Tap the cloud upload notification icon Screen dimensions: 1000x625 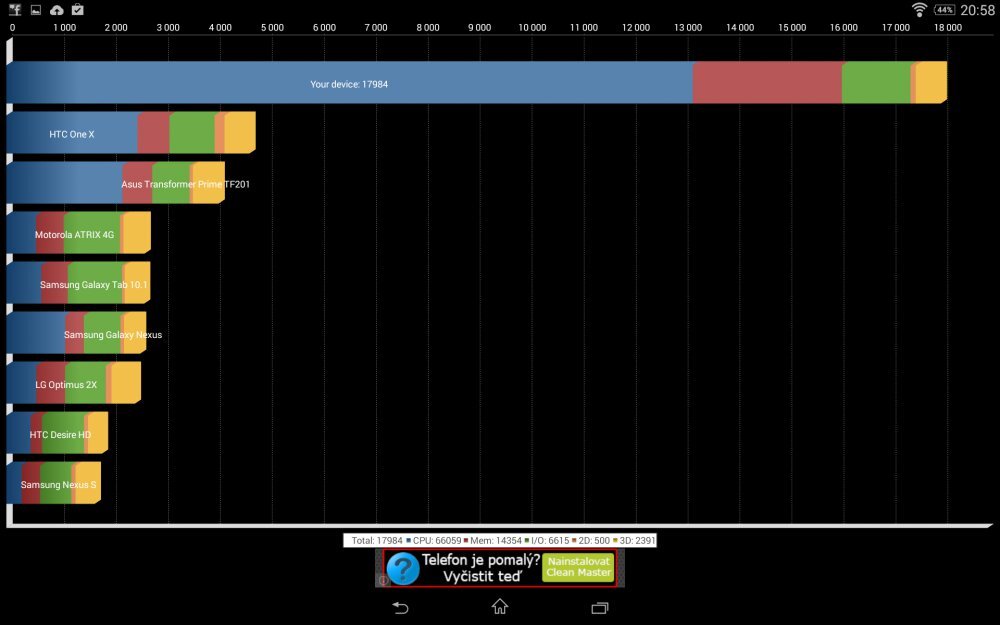click(57, 10)
